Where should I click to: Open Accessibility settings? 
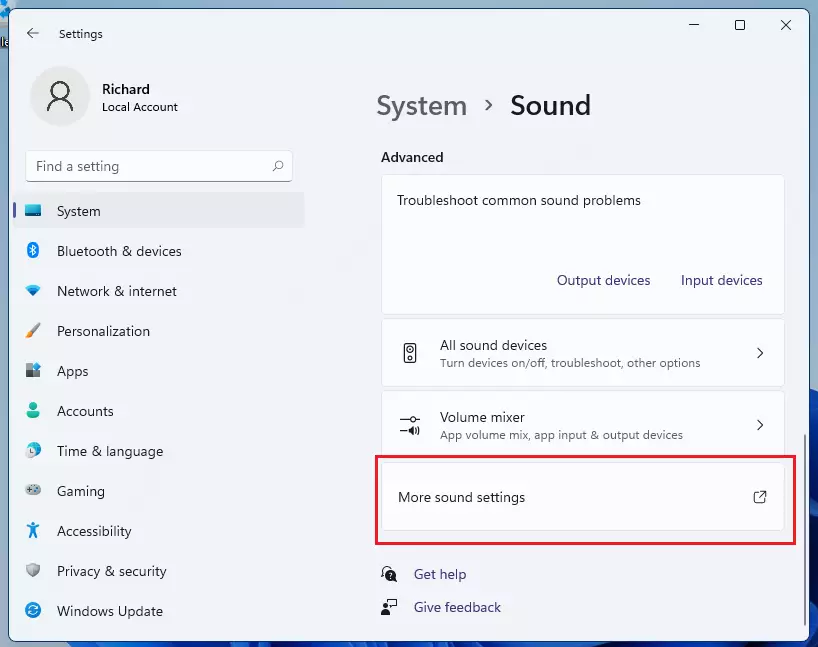click(x=159, y=531)
